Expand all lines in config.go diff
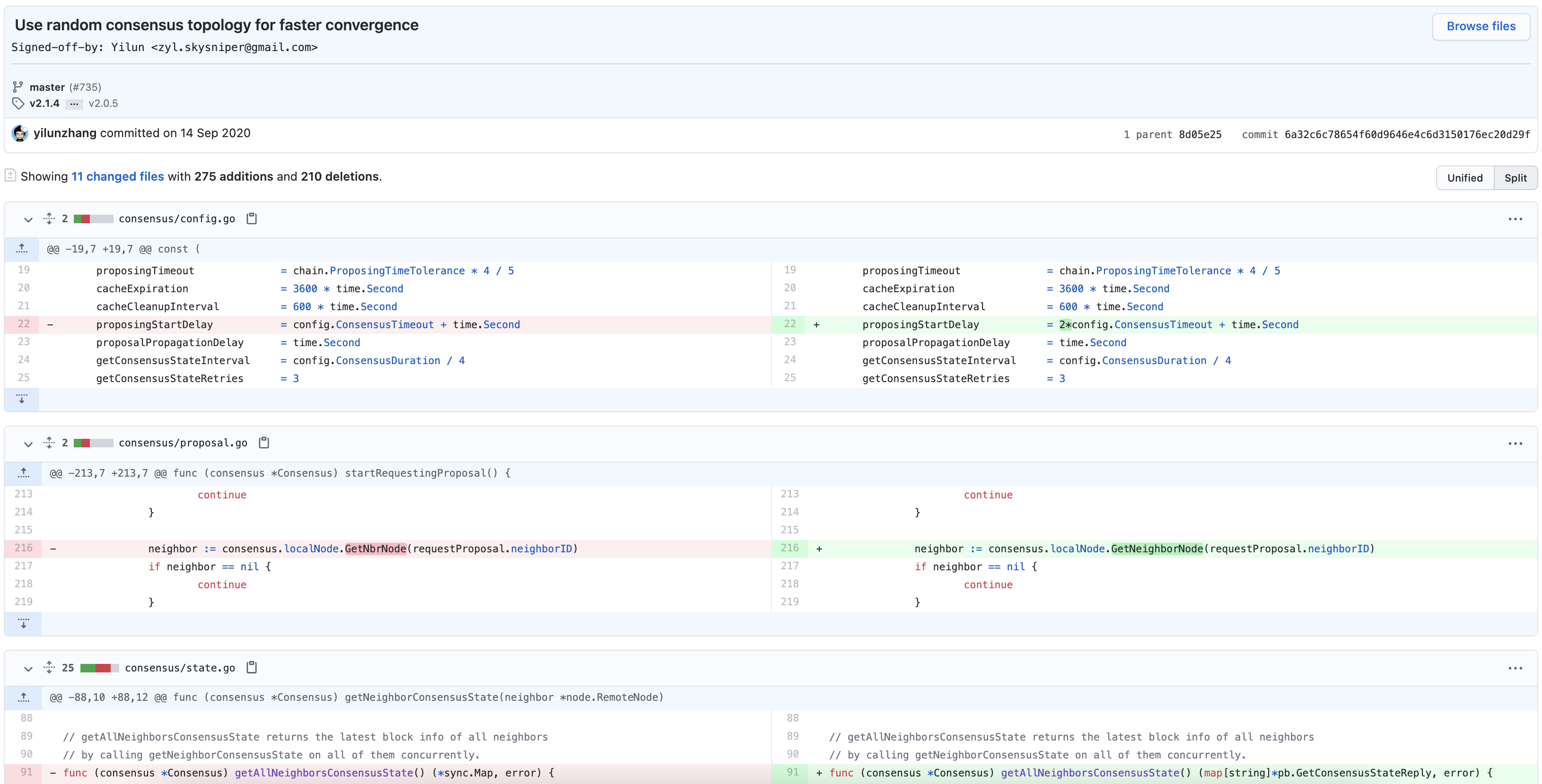This screenshot has height=784, width=1542. tap(49, 218)
